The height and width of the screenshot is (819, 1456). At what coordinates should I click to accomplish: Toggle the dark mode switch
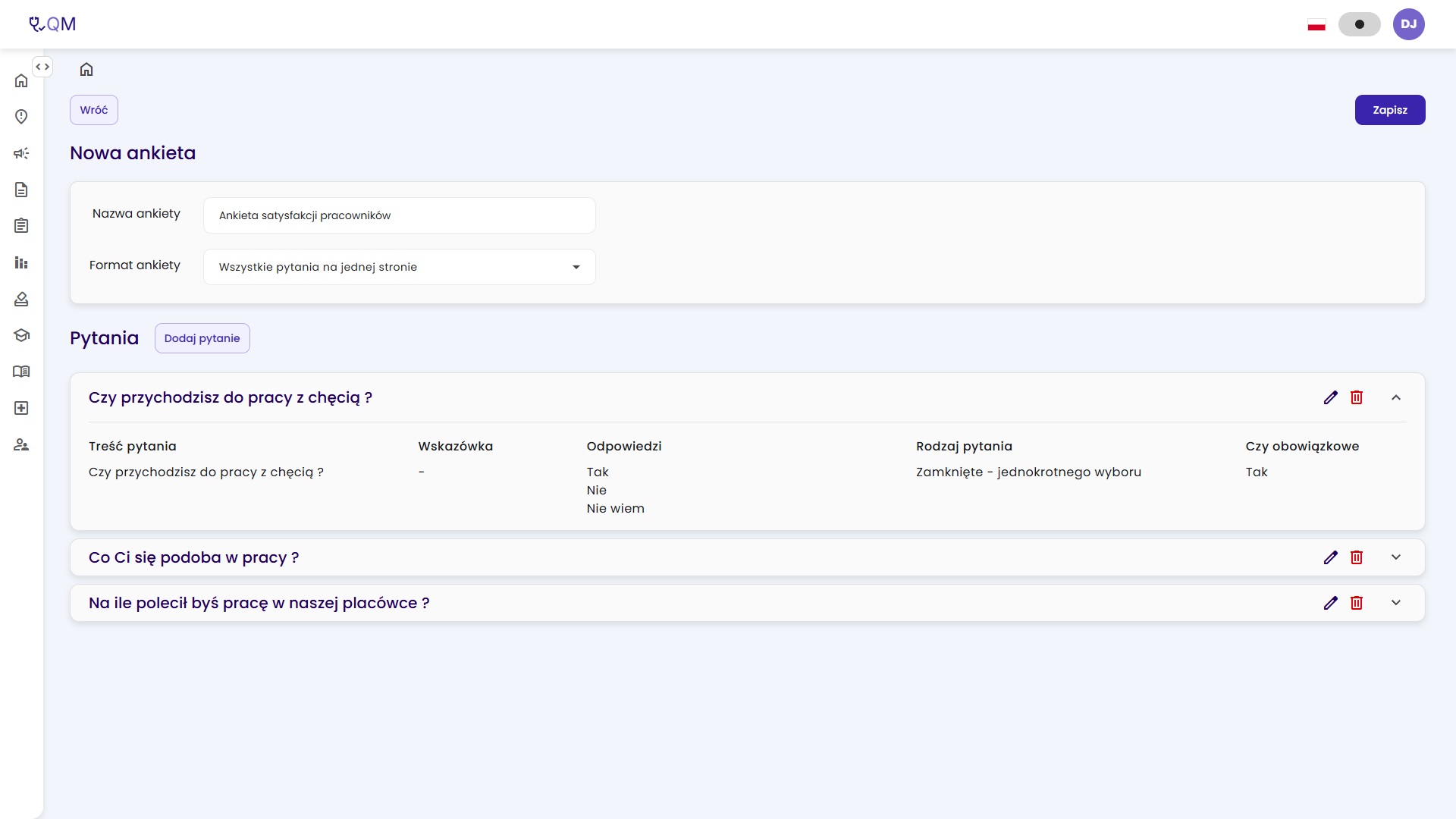pyautogui.click(x=1359, y=24)
